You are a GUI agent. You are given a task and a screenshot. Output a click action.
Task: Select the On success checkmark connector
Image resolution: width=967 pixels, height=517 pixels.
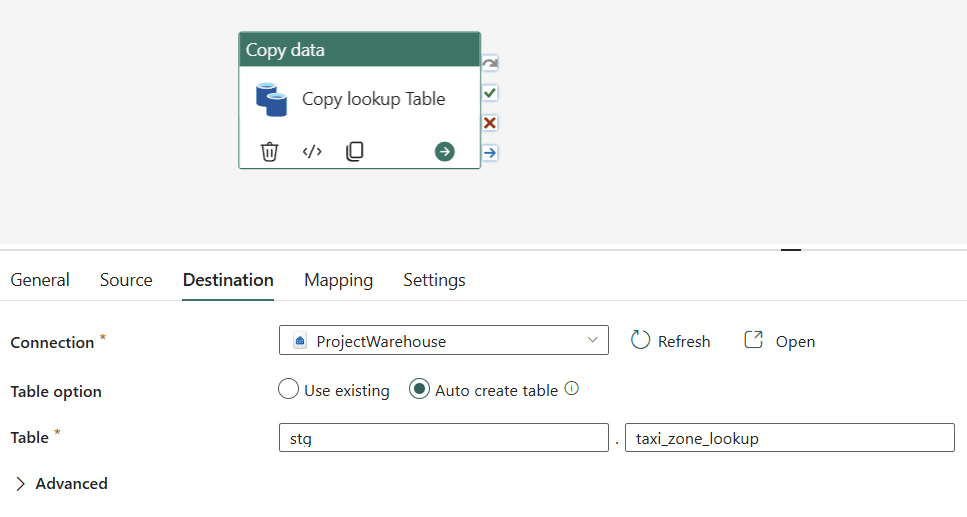490,93
